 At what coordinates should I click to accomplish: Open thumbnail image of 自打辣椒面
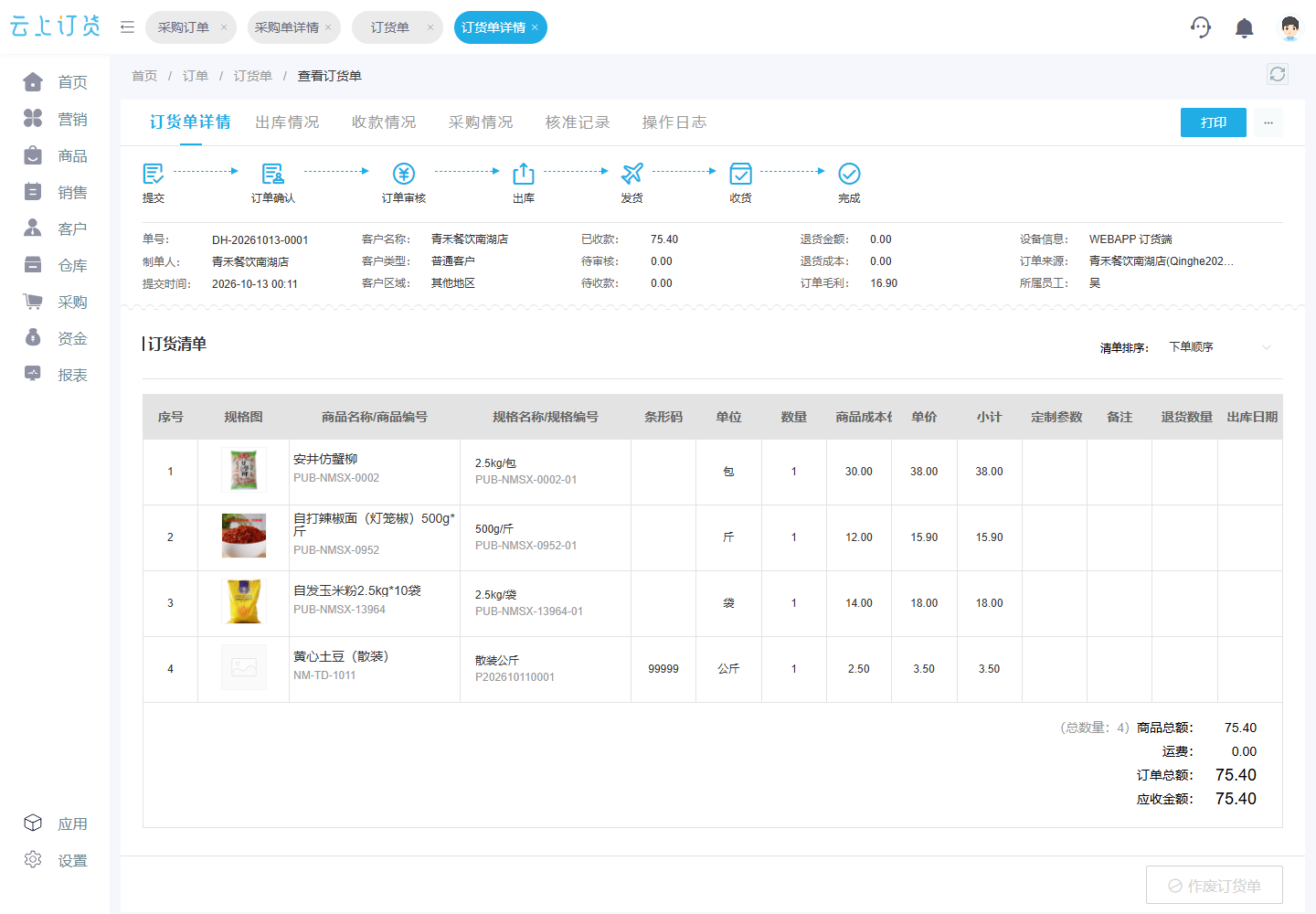tap(244, 536)
